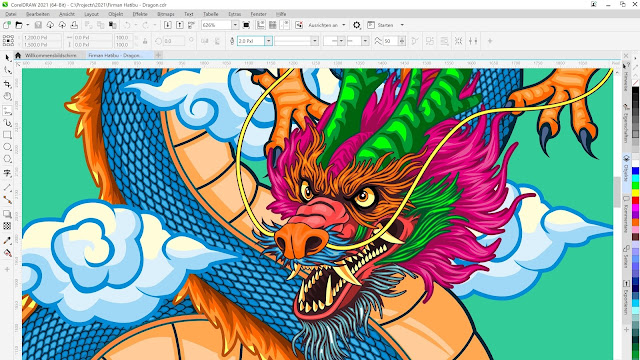Toggle show rulers button
The height and width of the screenshot is (360, 640).
[x=260, y=25]
